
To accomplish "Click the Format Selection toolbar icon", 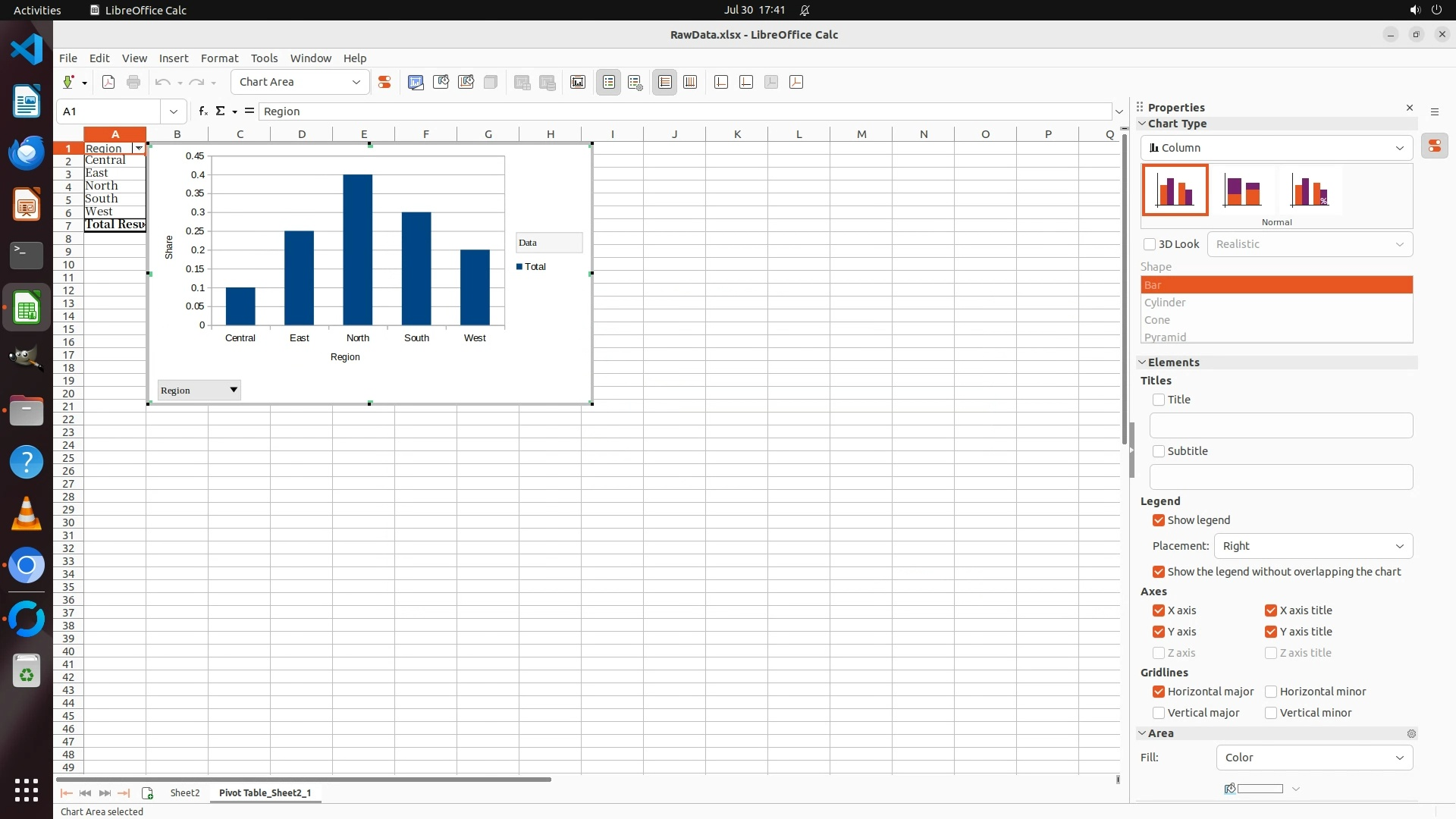I will (384, 82).
